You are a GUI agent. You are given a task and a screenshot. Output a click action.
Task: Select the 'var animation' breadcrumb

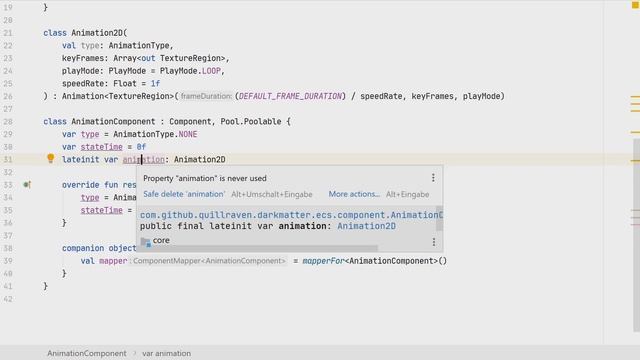click(167, 353)
